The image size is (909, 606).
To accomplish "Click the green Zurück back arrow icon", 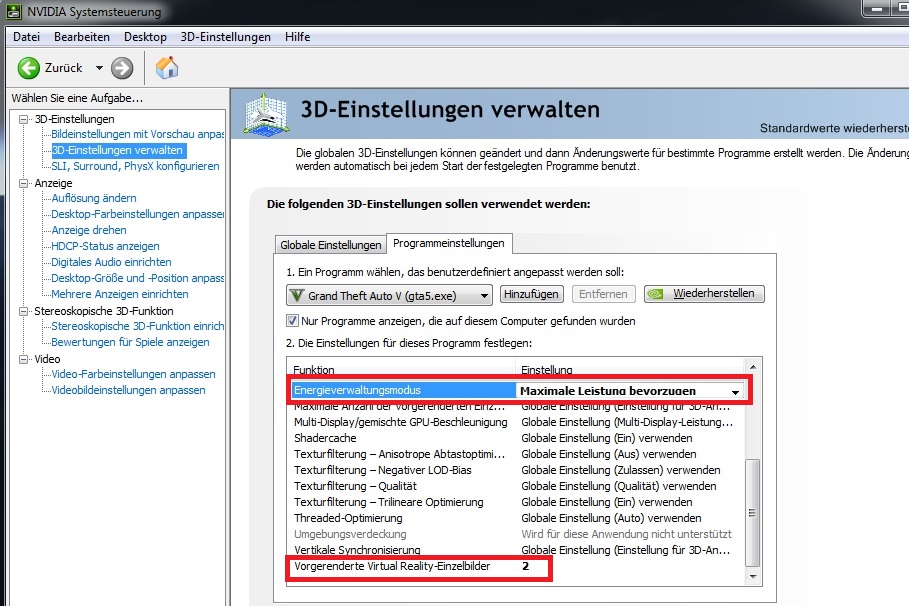I will 28,68.
